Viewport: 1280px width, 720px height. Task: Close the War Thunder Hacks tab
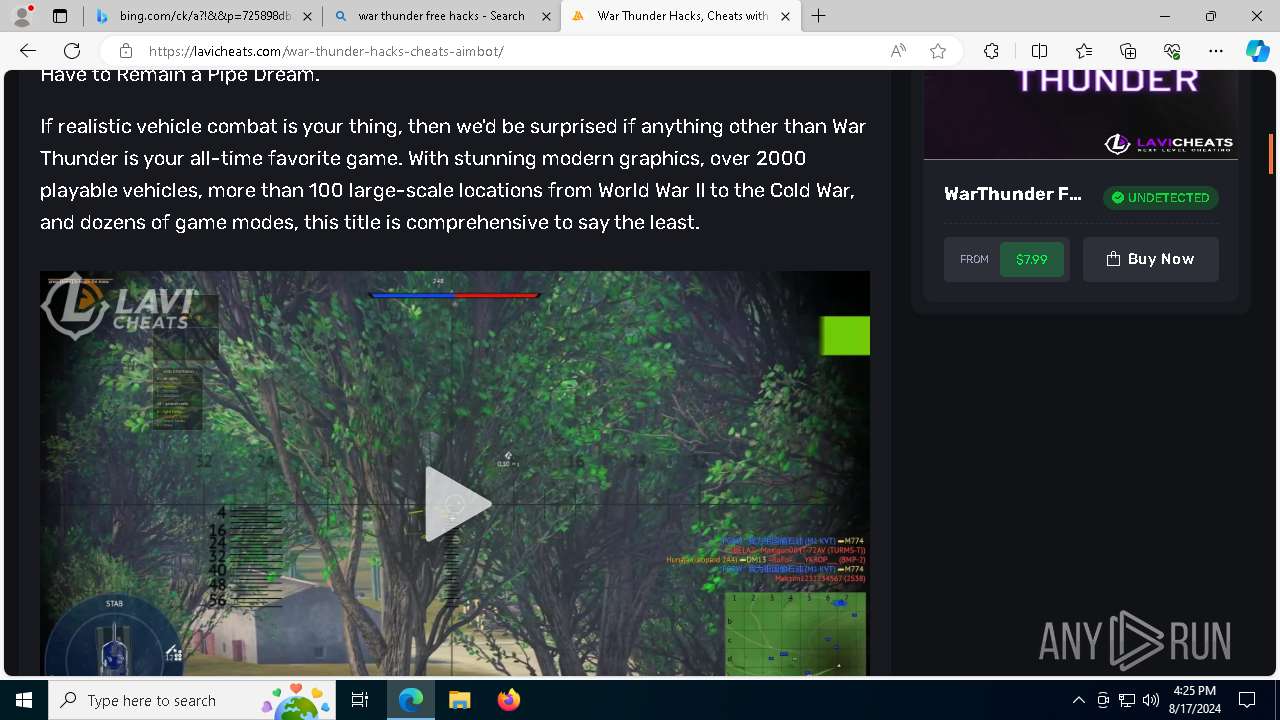pyautogui.click(x=785, y=16)
